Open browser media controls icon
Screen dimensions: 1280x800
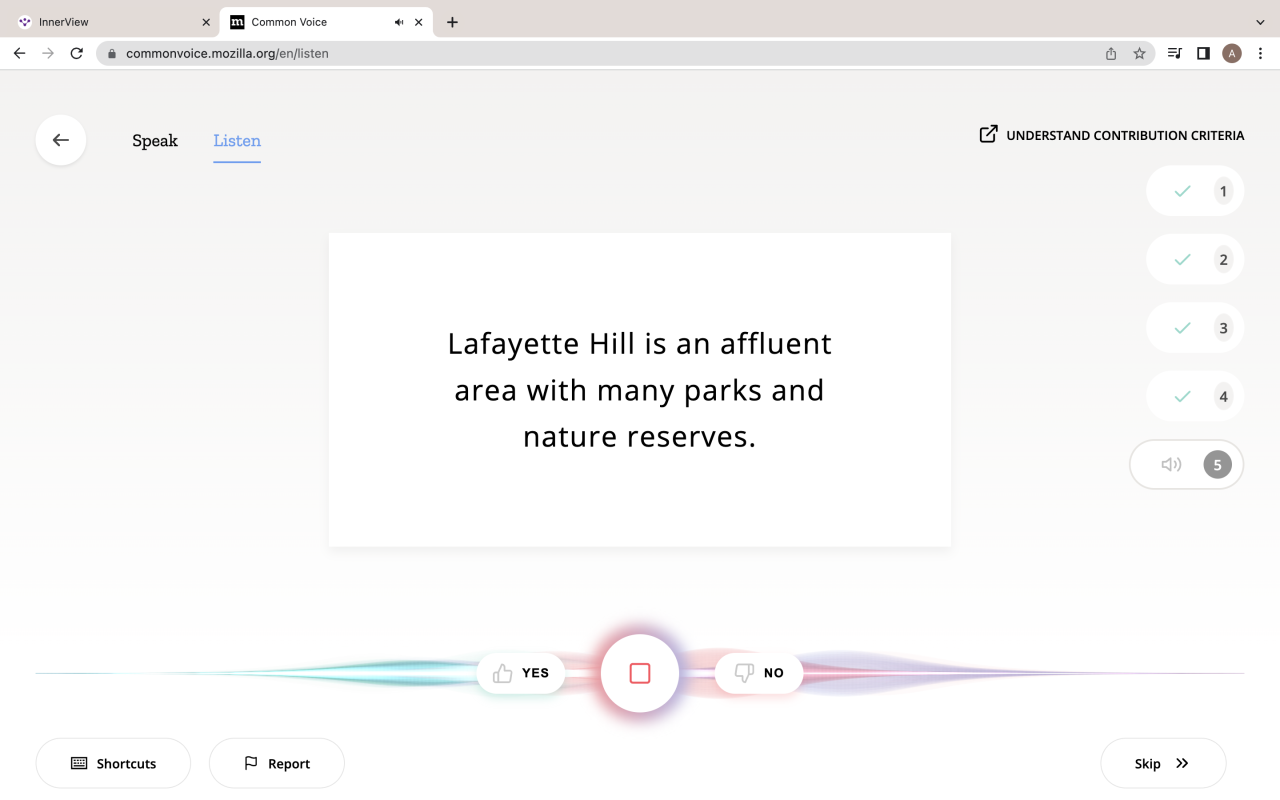point(1175,54)
